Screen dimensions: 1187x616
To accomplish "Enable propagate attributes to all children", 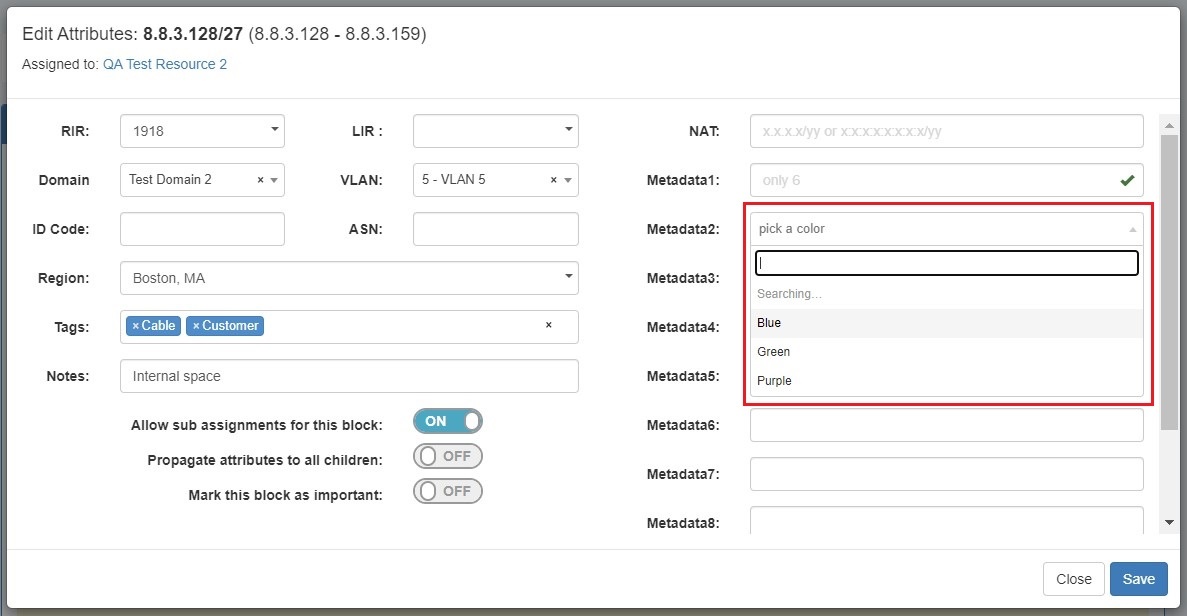I will pyautogui.click(x=447, y=456).
